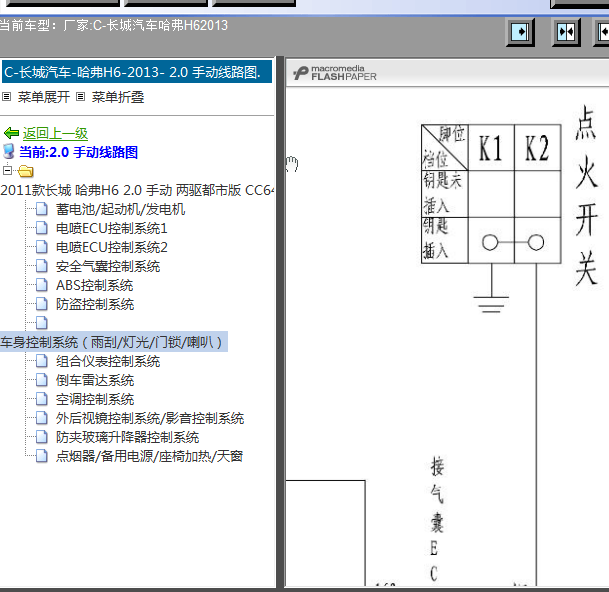Click page icon beside 电喷ECU控制系统1
The height and width of the screenshot is (592, 609).
coord(42,228)
